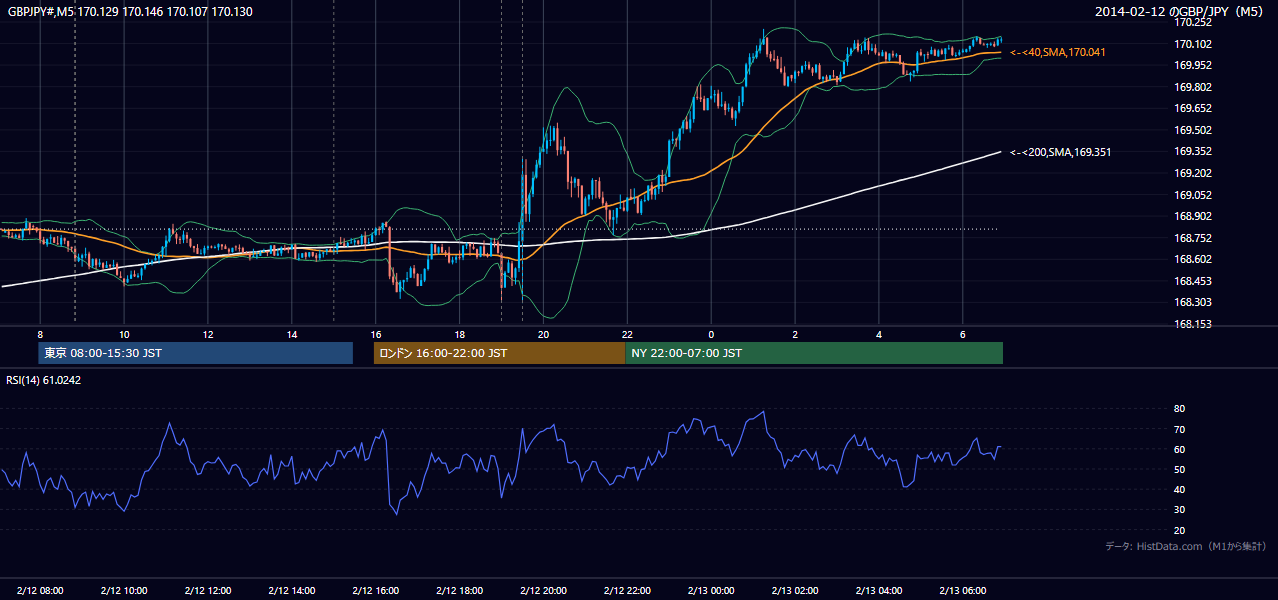Click the 169.652 price axis label
This screenshot has height=600, width=1278.
coord(1194,108)
